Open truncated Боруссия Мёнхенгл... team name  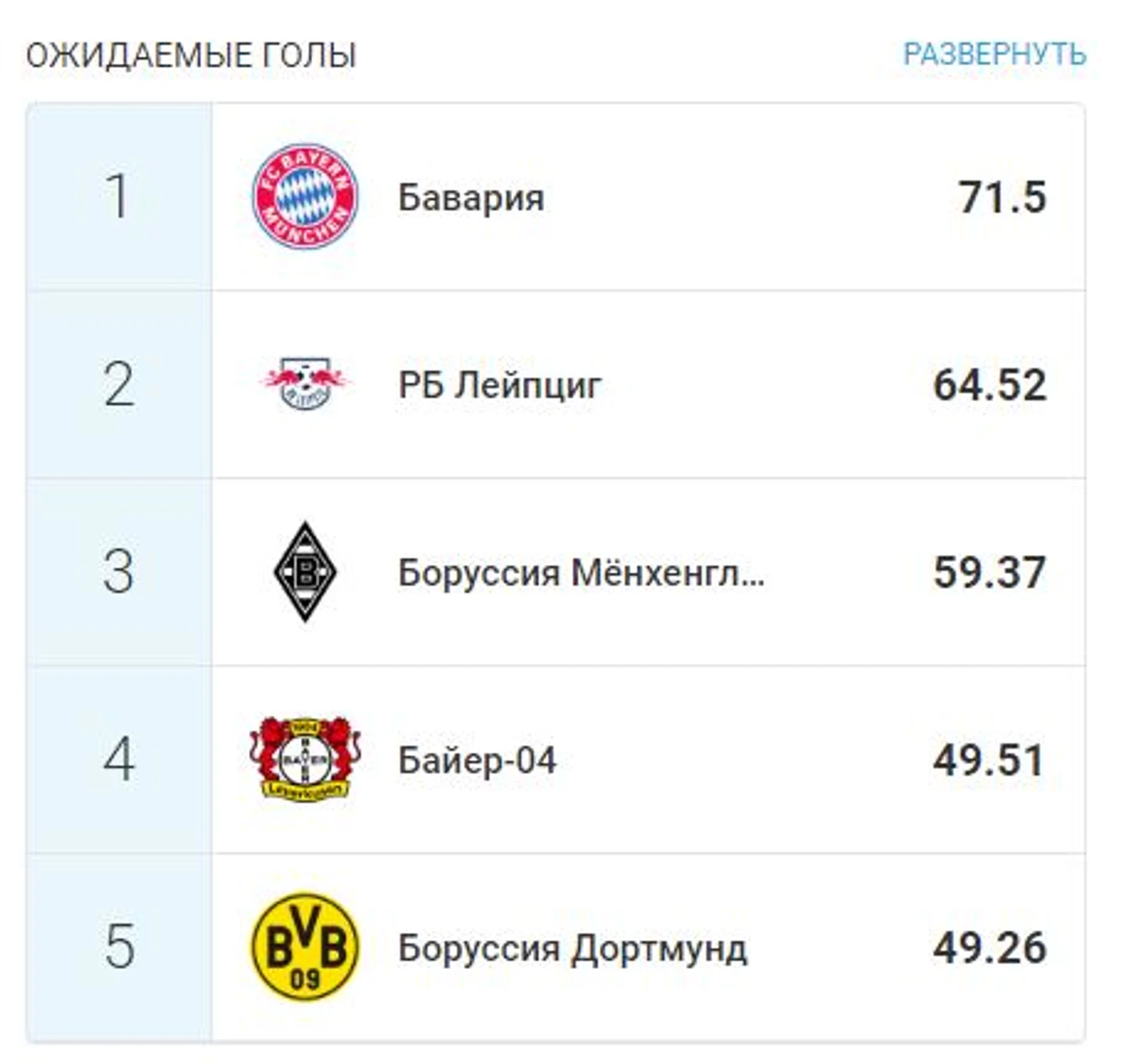581,572
